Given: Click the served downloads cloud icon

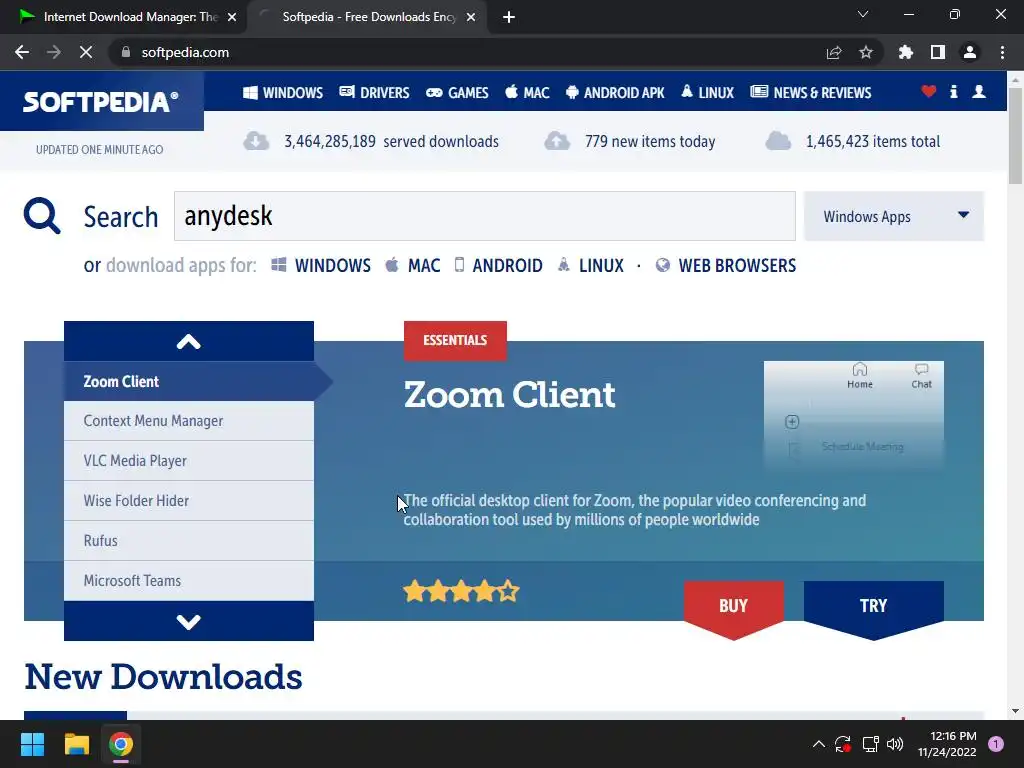Looking at the screenshot, I should tap(256, 141).
